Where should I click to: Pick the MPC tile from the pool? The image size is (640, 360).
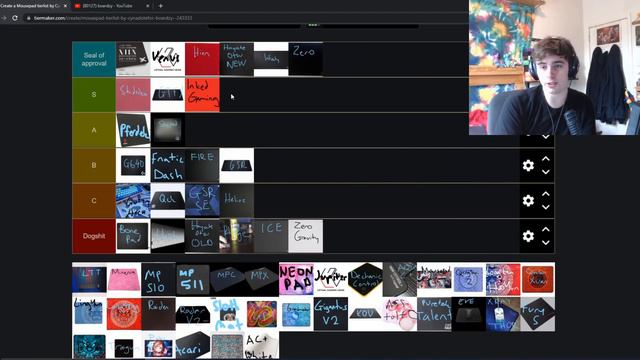pyautogui.click(x=227, y=280)
